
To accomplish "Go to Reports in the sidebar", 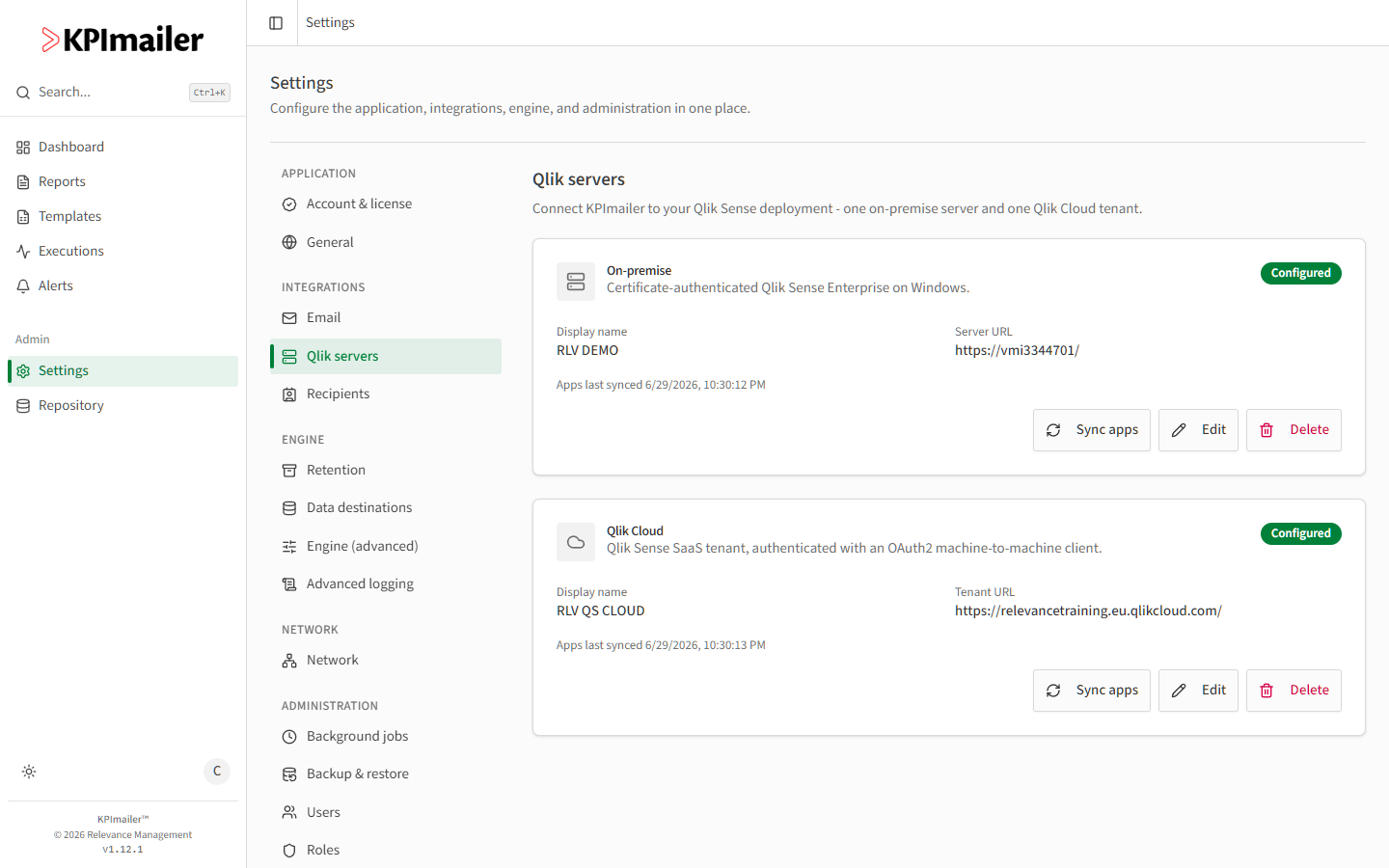I will 123,182.
